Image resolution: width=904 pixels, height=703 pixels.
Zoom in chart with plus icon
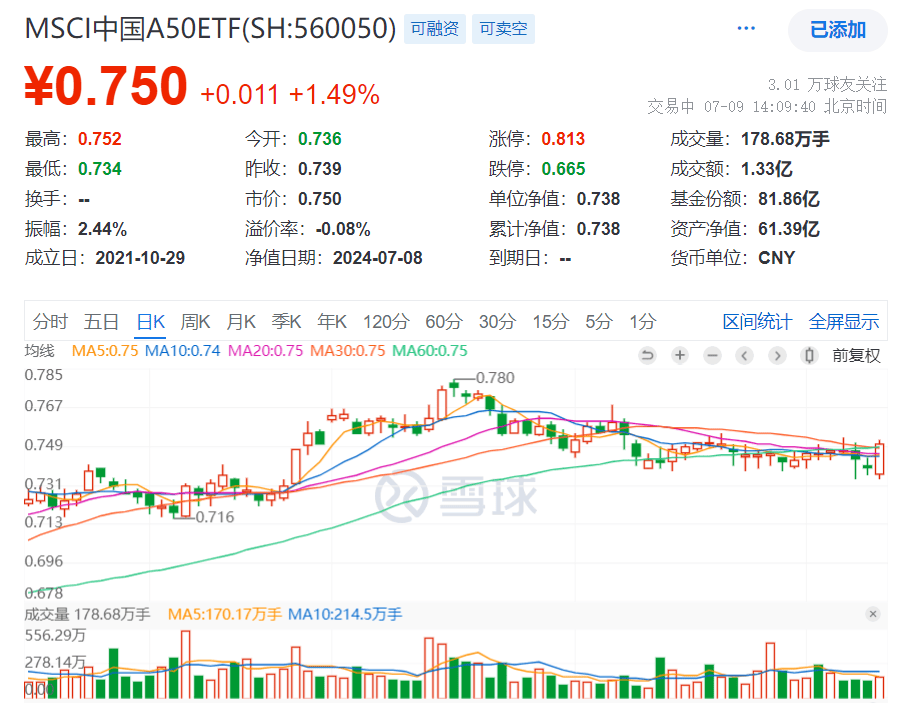coord(680,355)
